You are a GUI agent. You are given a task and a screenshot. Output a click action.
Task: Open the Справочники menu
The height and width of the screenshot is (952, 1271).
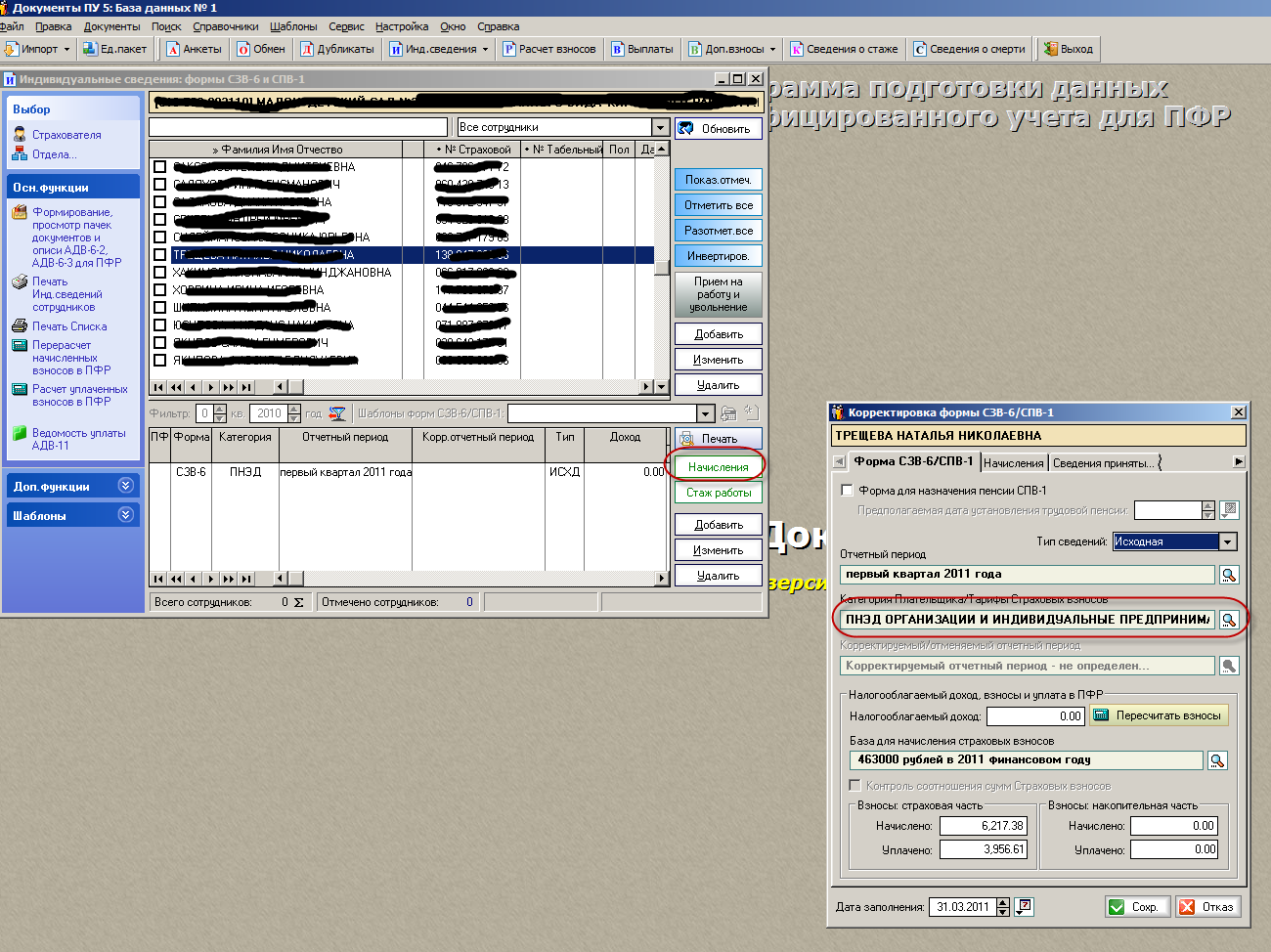pos(226,26)
